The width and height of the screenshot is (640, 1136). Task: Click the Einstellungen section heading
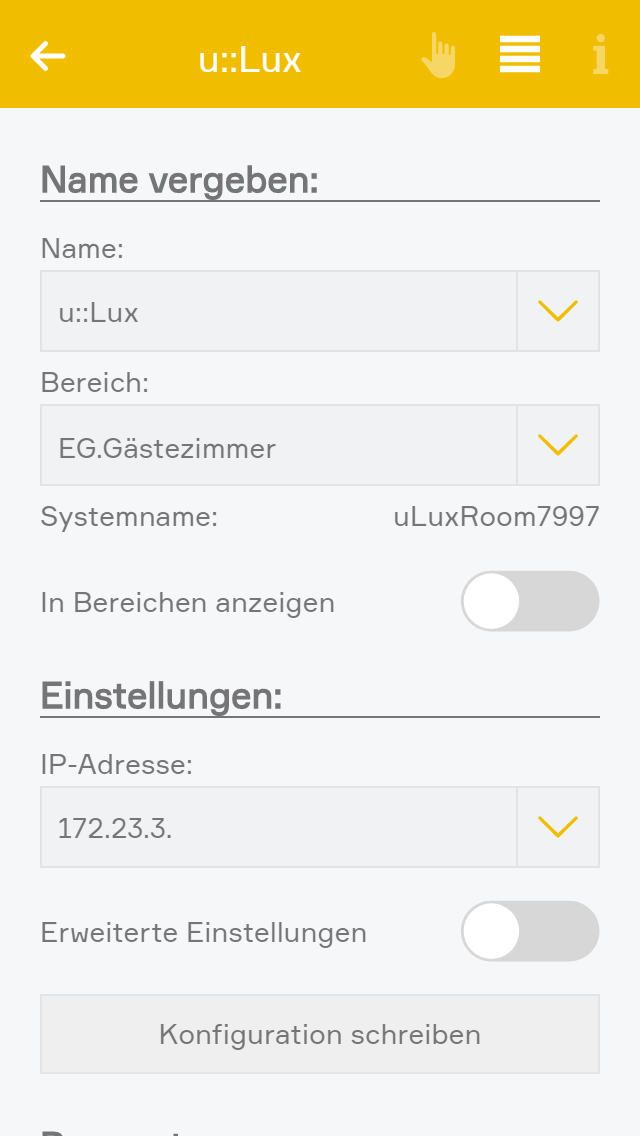[x=162, y=696]
